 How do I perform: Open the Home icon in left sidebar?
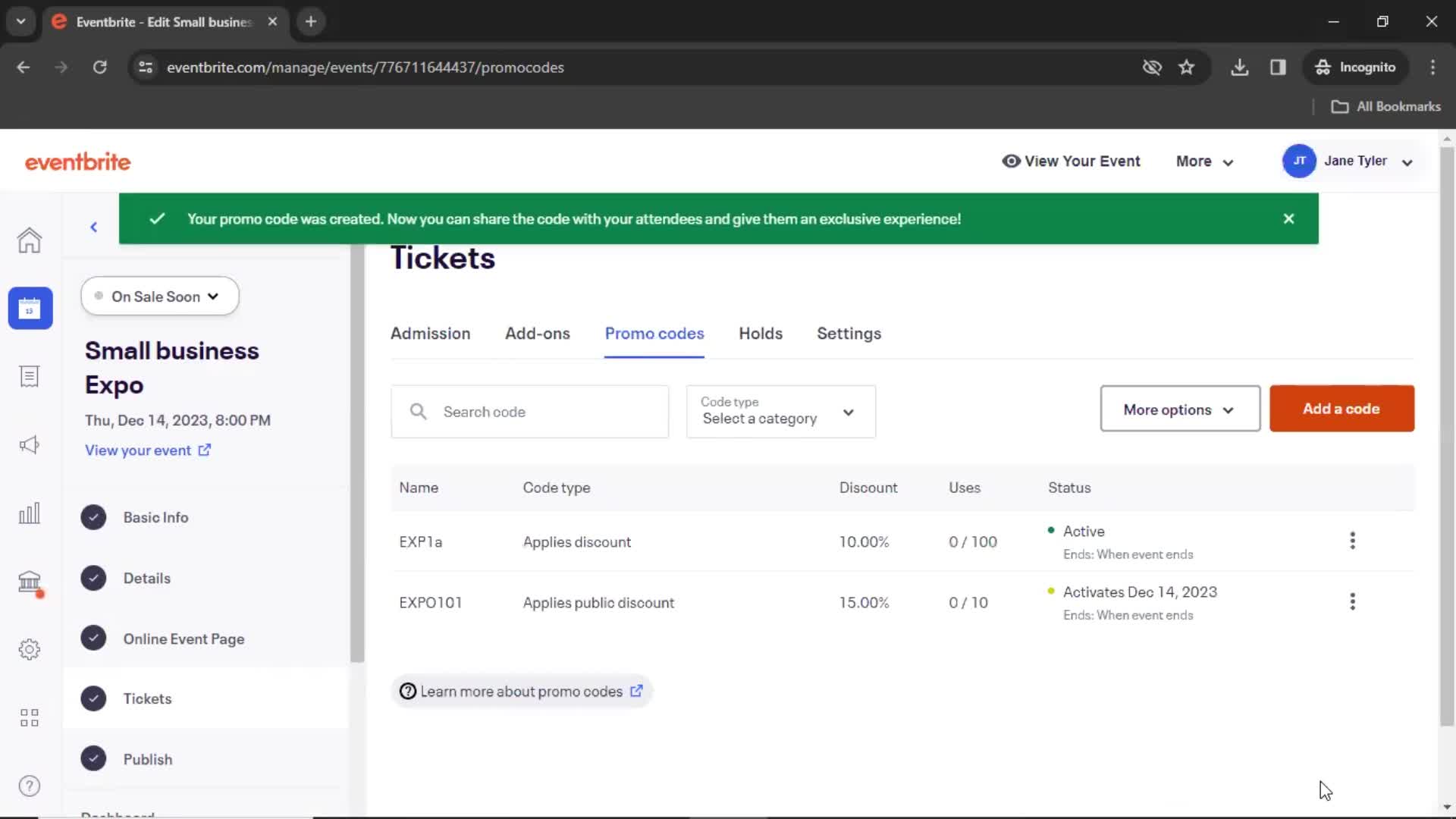pos(30,240)
